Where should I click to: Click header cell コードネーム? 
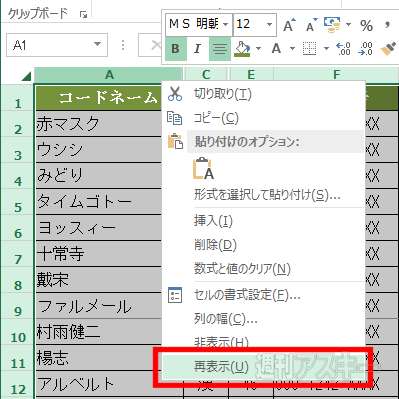(99, 98)
